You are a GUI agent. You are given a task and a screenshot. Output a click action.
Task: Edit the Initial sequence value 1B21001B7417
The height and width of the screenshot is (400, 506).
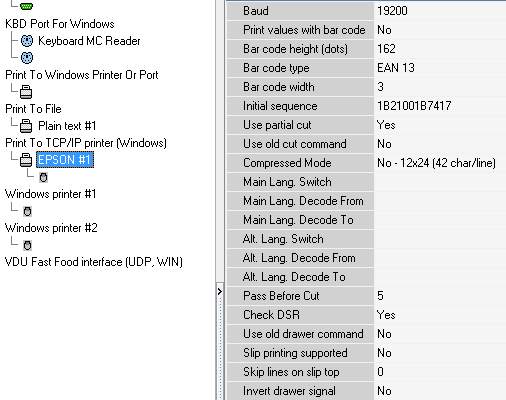point(440,106)
